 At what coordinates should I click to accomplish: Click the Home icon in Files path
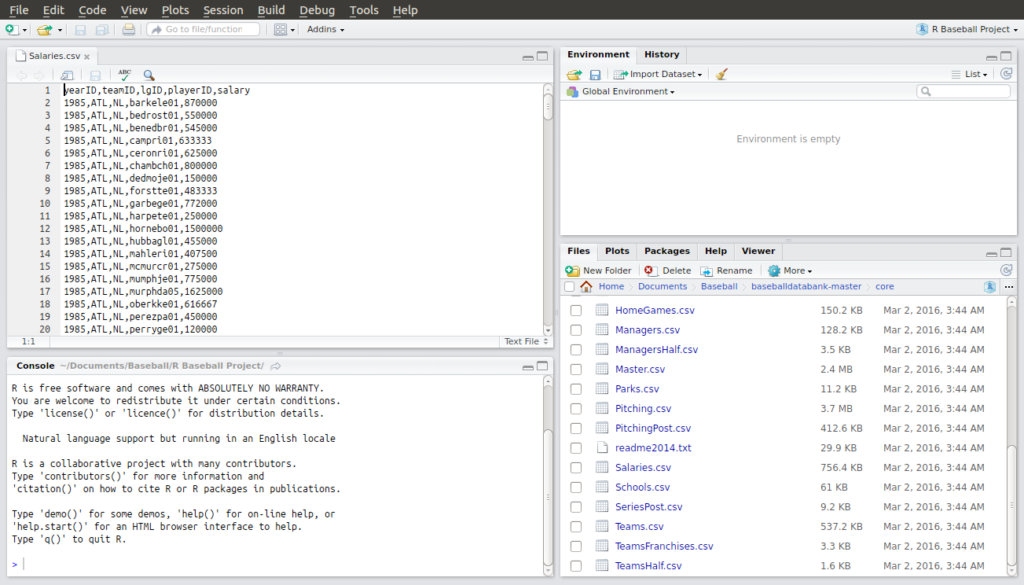point(586,287)
